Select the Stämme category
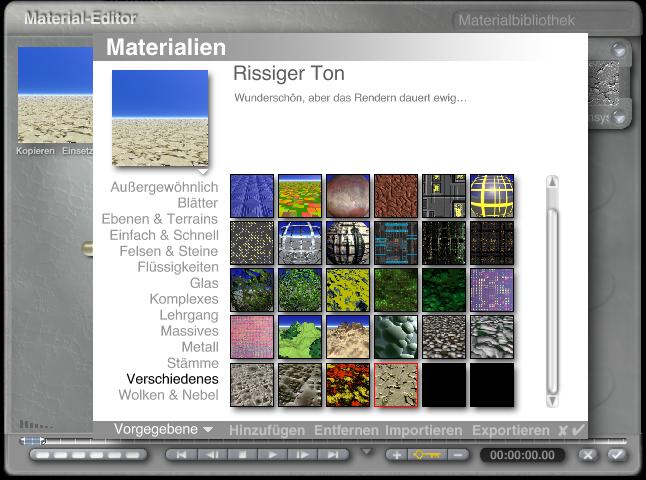The width and height of the screenshot is (646, 480). 192,363
